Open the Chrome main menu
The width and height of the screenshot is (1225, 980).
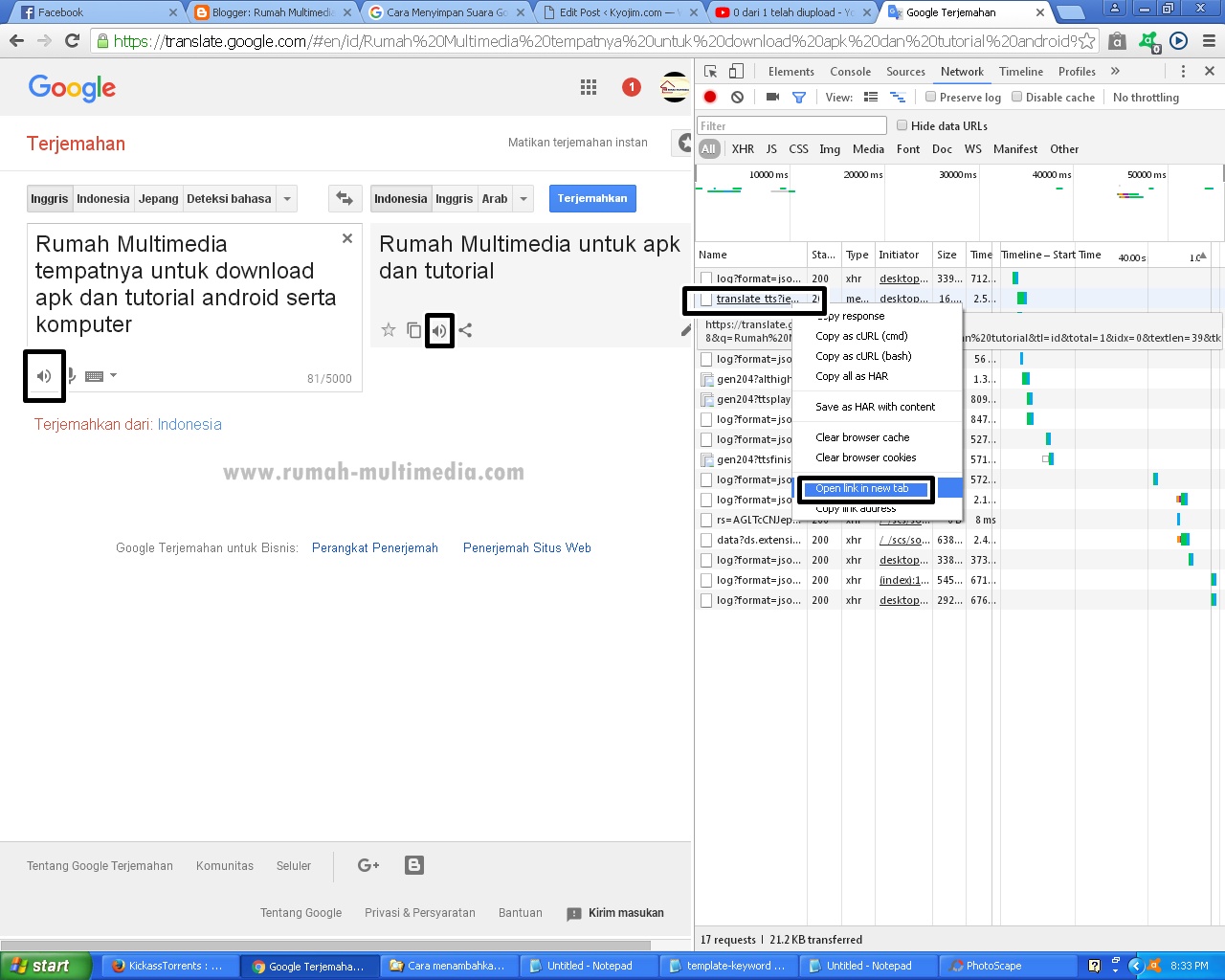1209,41
